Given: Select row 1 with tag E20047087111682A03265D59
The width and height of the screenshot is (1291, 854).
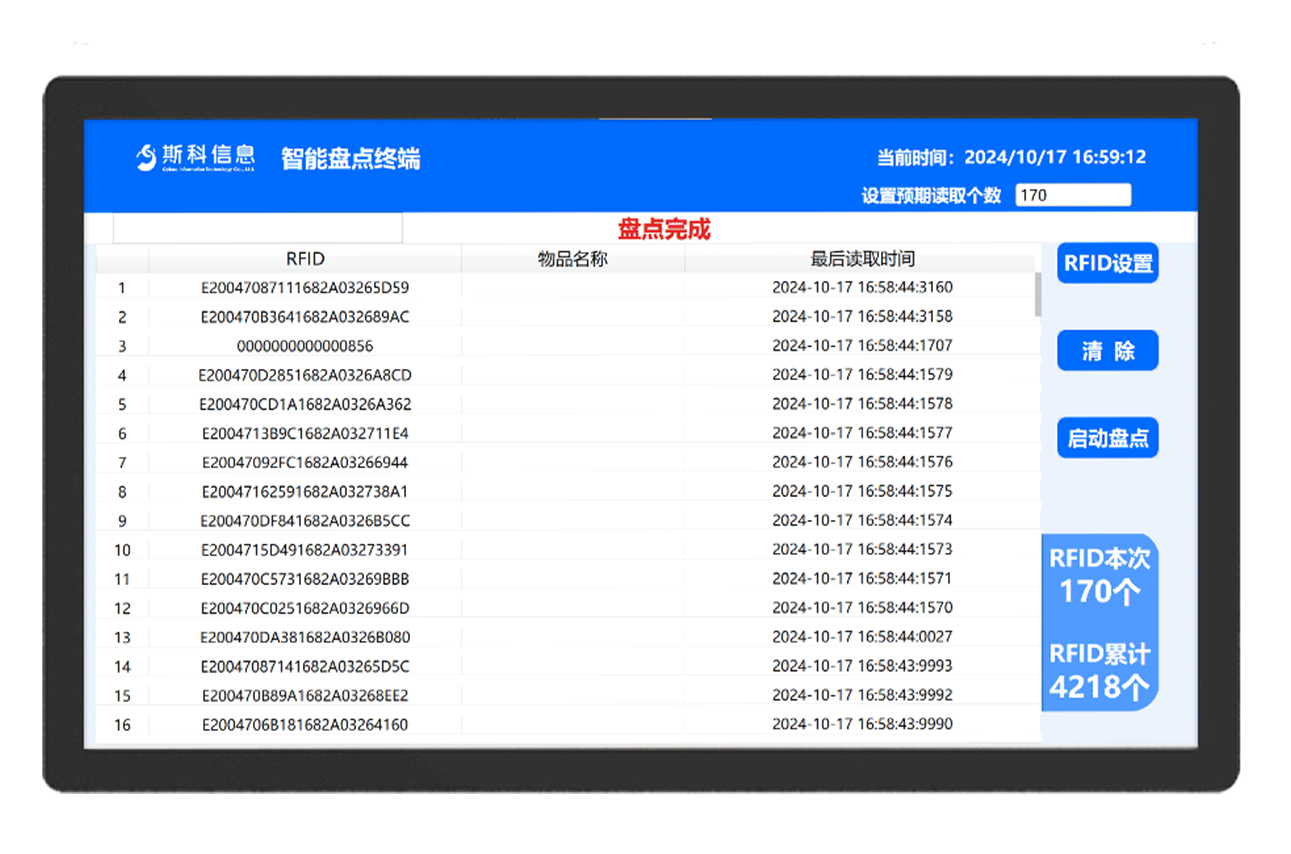Looking at the screenshot, I should pyautogui.click(x=304, y=287).
